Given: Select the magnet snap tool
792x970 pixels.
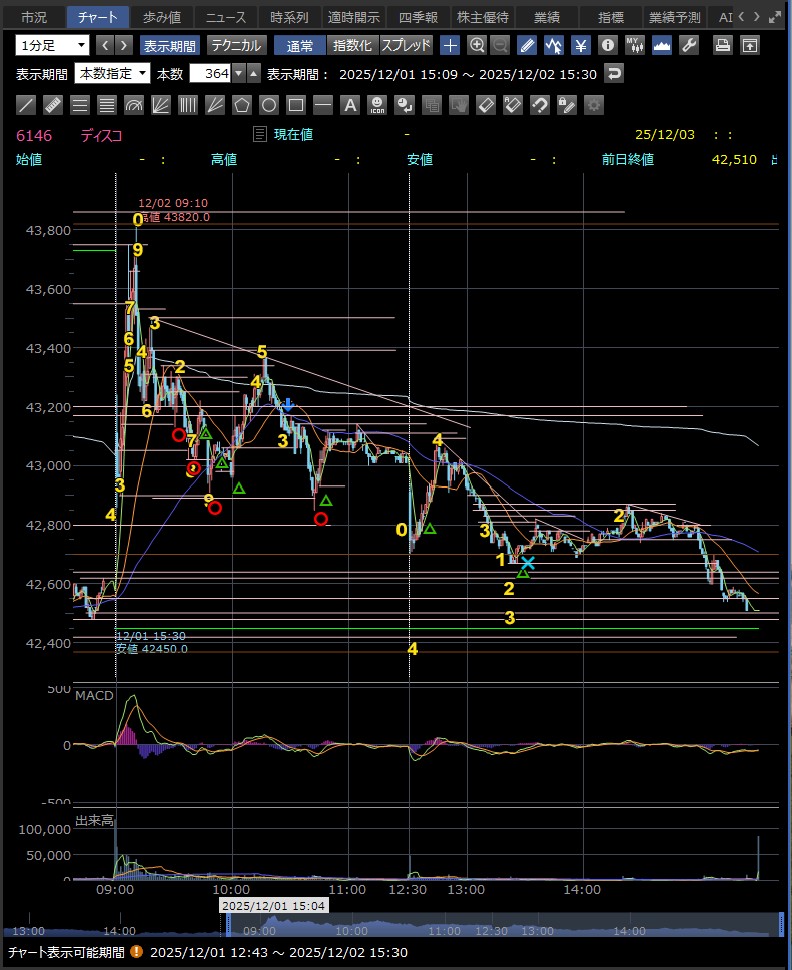Looking at the screenshot, I should pos(539,105).
